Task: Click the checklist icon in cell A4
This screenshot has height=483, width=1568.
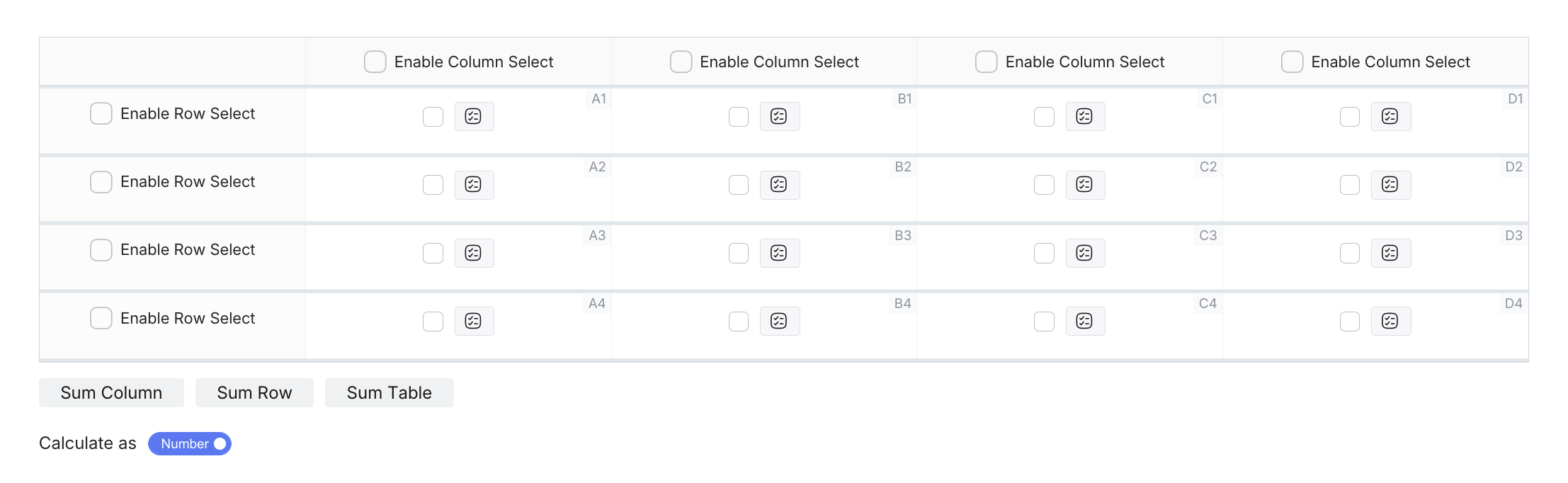Action: 474,321
